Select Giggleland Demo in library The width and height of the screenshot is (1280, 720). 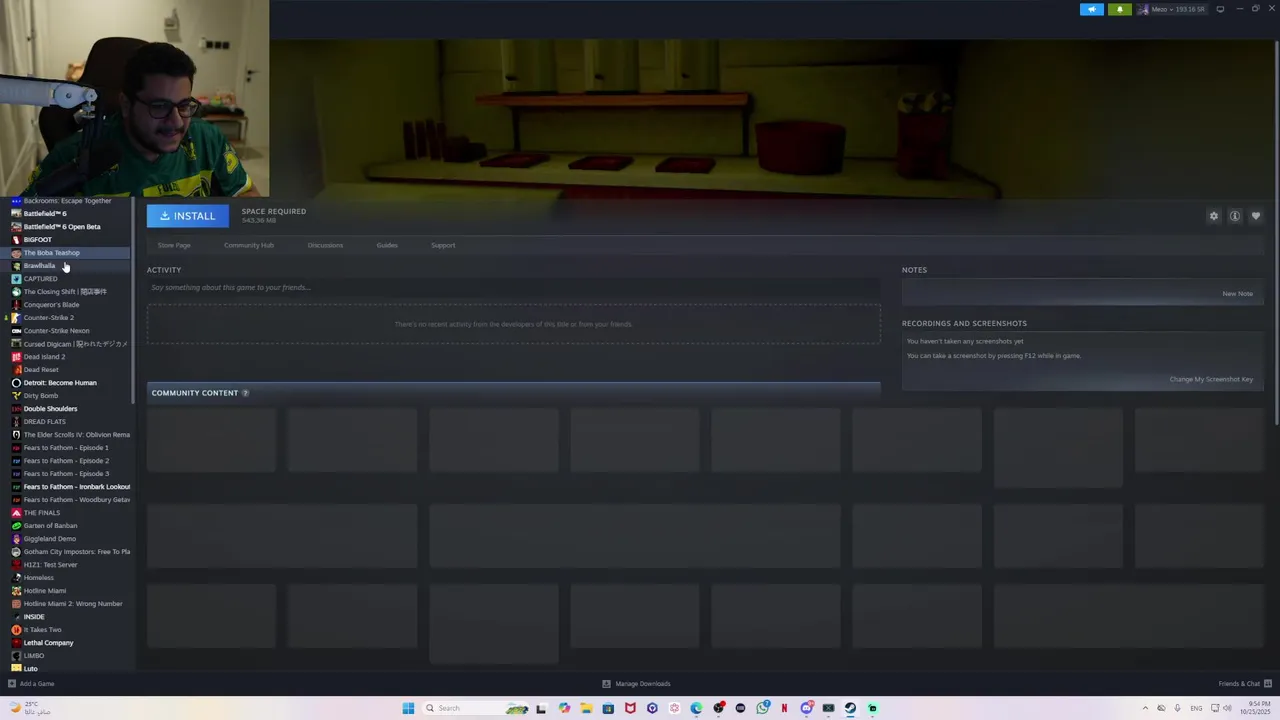pyautogui.click(x=66, y=539)
